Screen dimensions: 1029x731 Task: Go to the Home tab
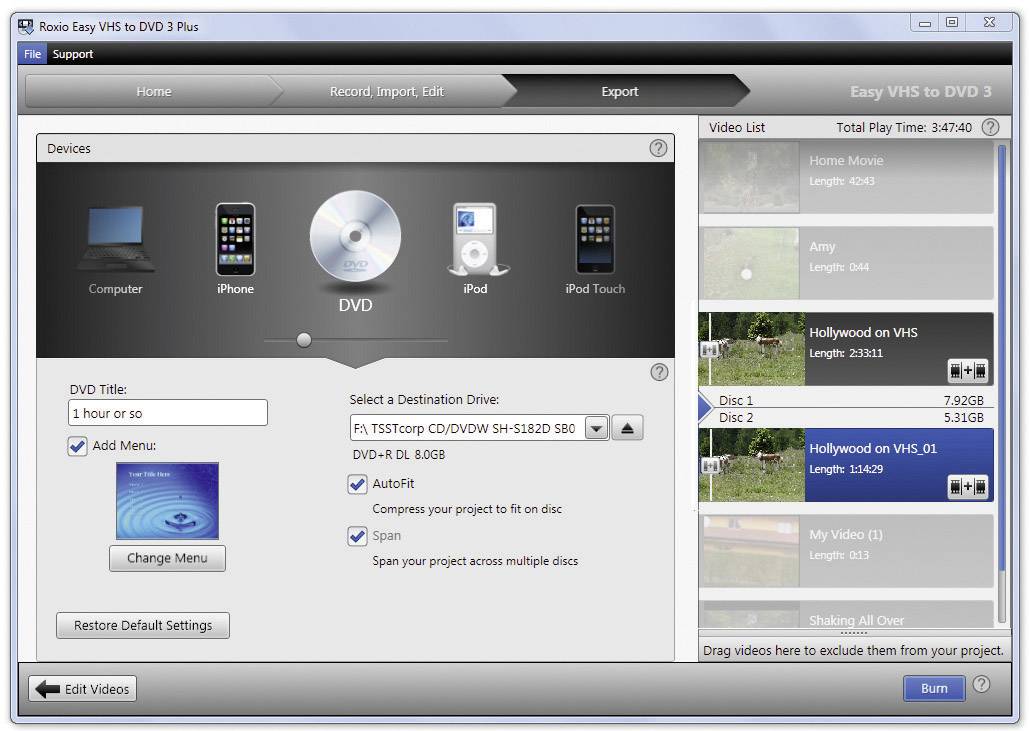coord(152,91)
